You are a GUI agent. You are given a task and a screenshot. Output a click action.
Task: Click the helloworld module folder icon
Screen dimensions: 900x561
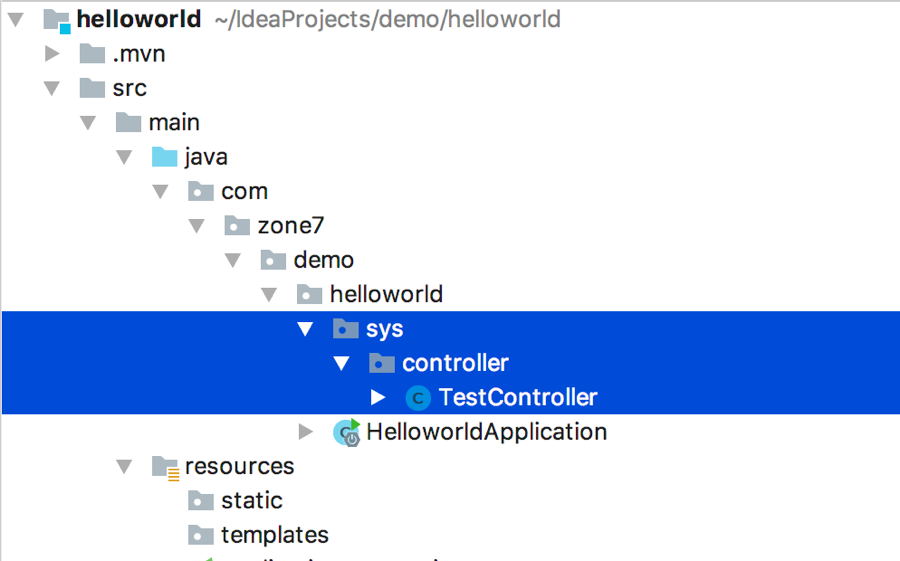57,20
